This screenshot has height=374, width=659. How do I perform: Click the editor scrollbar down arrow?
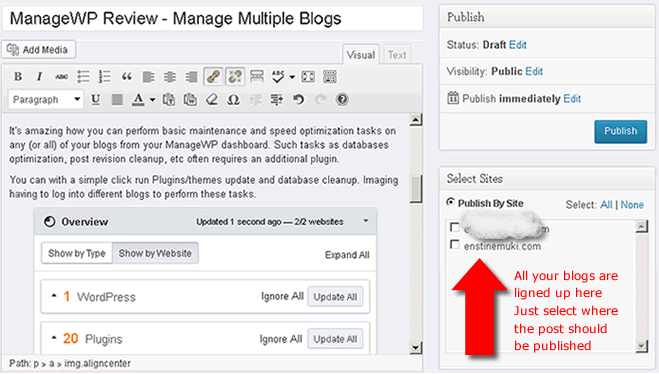pos(416,347)
